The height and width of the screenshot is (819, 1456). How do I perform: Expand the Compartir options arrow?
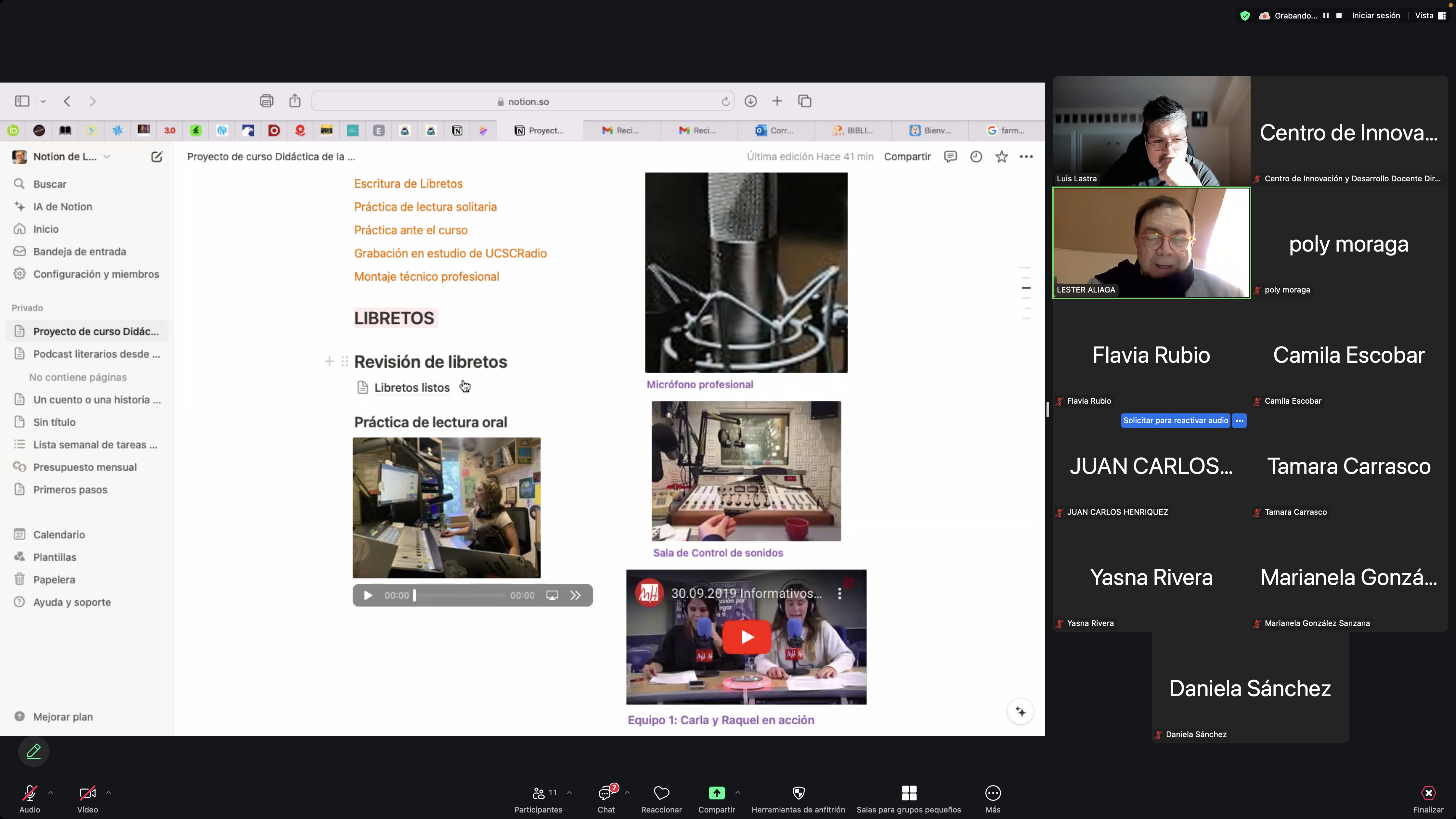coord(738,792)
